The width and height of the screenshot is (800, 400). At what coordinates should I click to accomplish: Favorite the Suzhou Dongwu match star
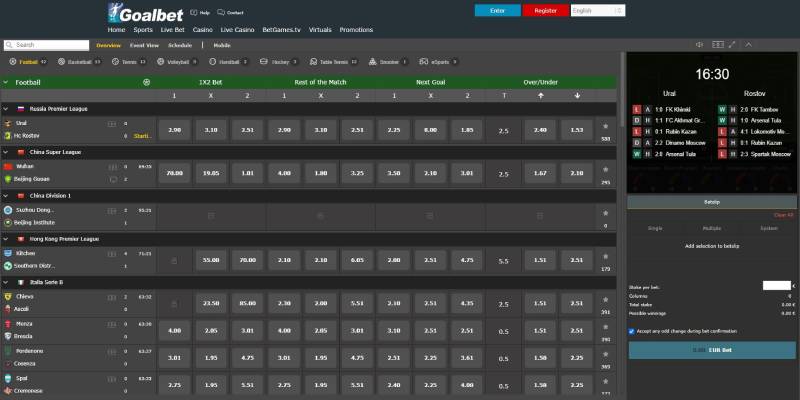coord(606,213)
